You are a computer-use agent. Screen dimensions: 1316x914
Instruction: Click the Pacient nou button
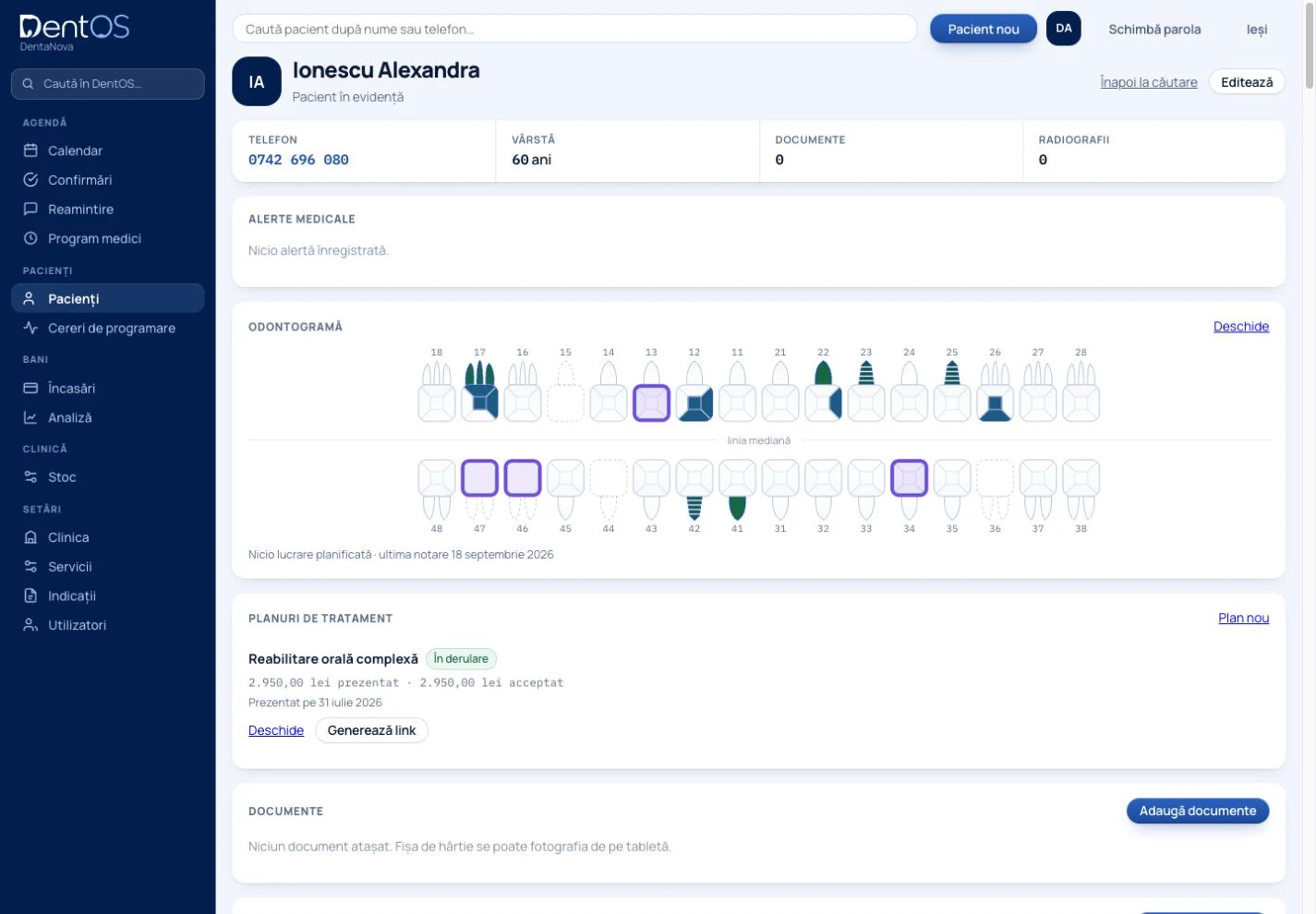pos(984,29)
